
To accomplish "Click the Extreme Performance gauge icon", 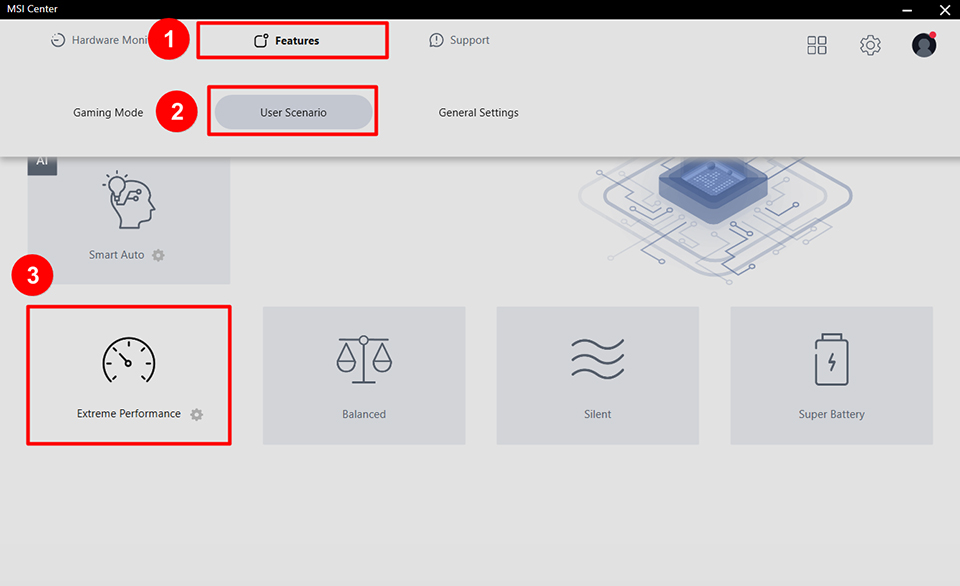I will pyautogui.click(x=129, y=360).
